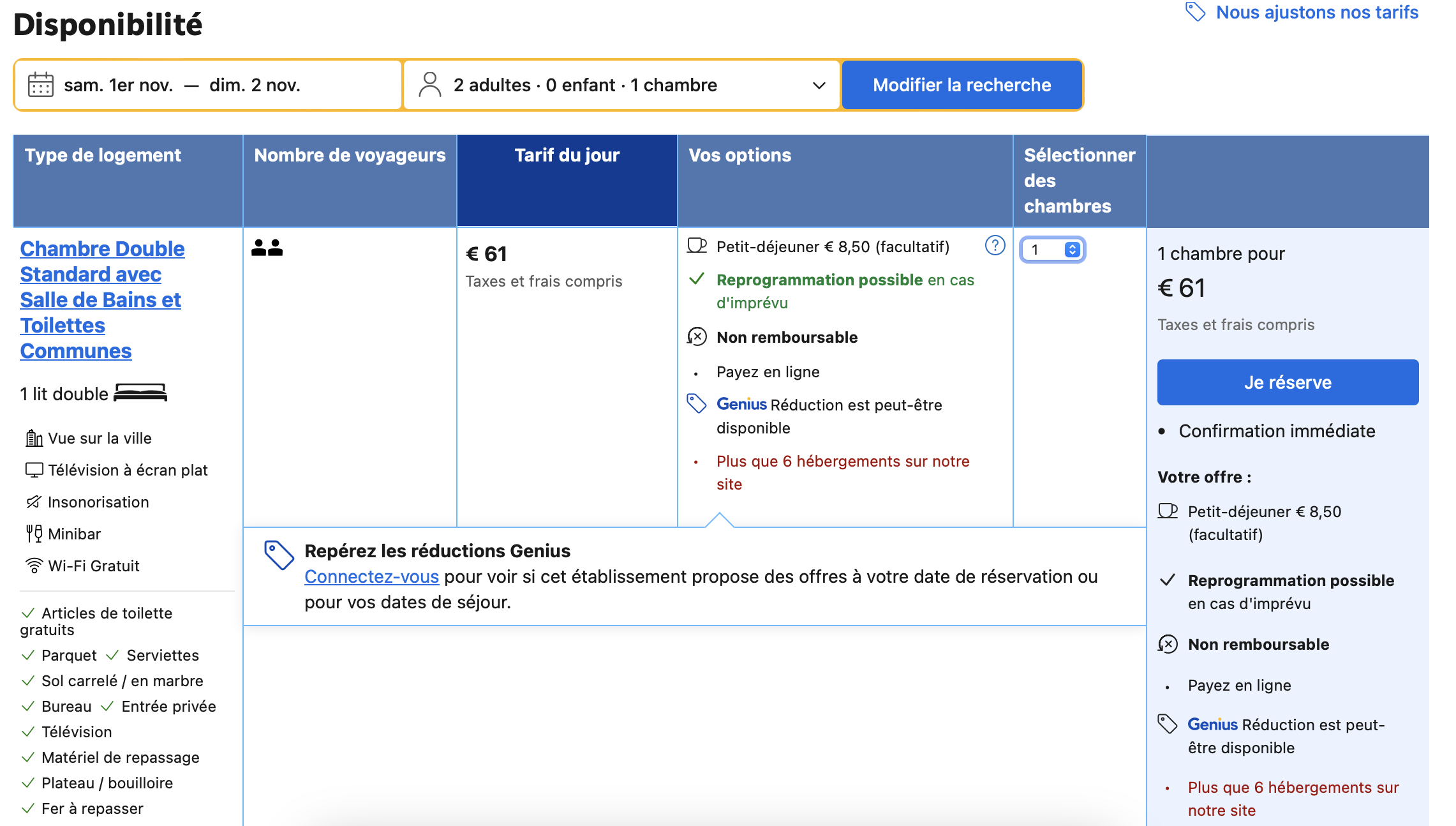Viewport: 1456px width, 826px height.
Task: Open the room quantity selector
Action: pyautogui.click(x=1053, y=250)
